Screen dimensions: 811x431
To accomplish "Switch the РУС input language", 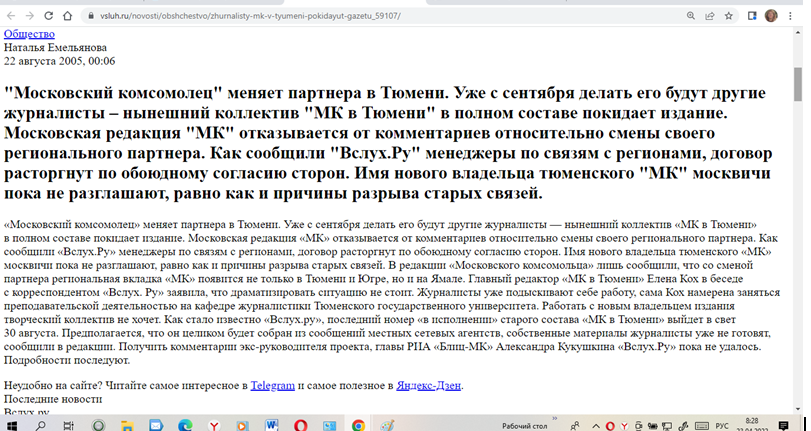I will click(722, 426).
